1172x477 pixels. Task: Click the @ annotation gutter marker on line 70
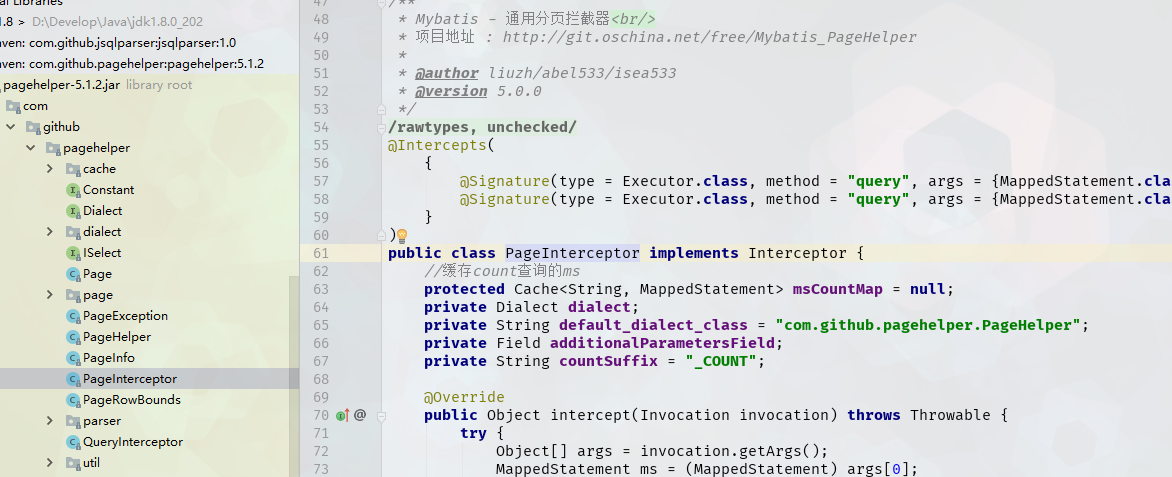pyautogui.click(x=360, y=415)
